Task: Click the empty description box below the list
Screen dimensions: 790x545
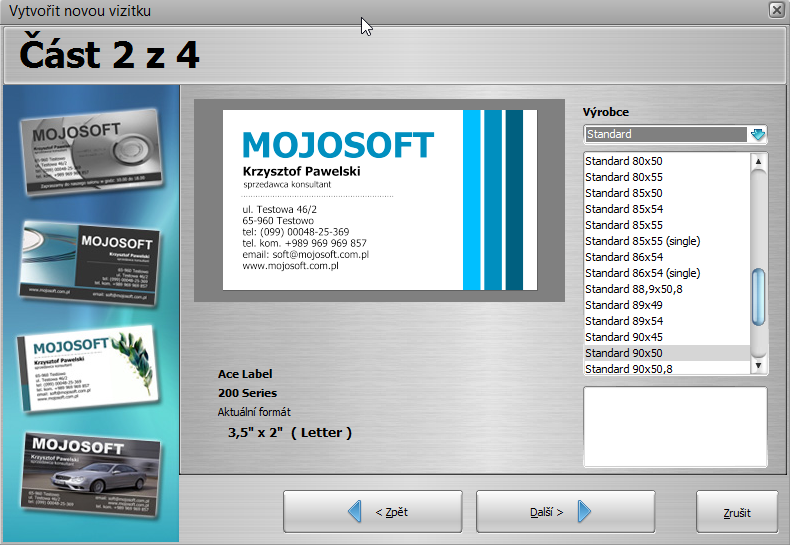Action: click(x=675, y=427)
